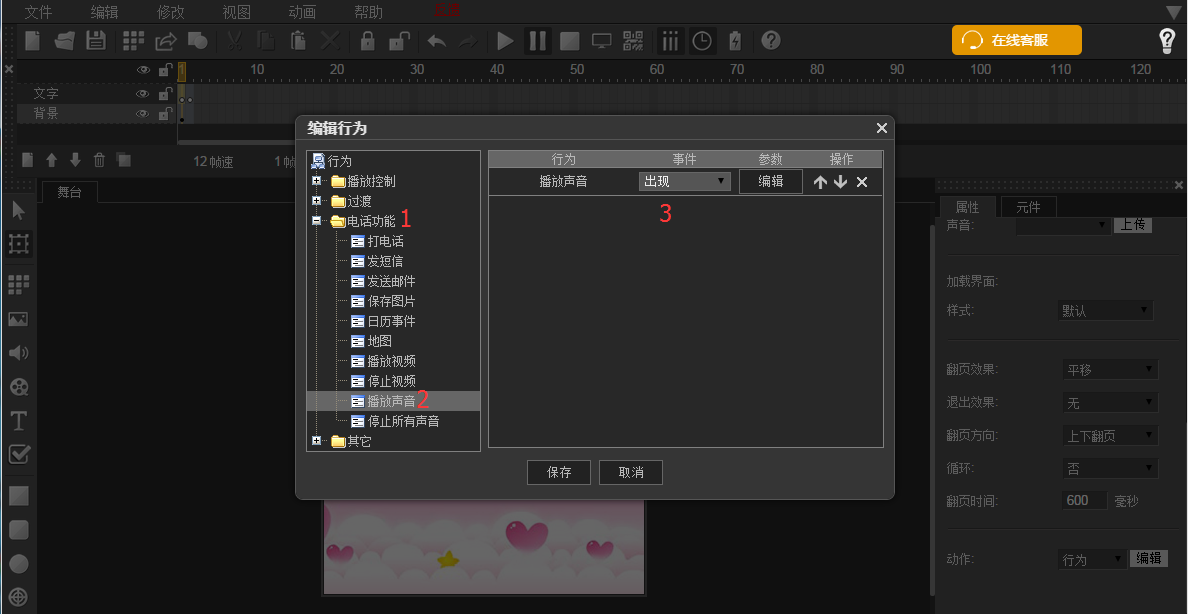Viewport: 1188px width, 614px height.
Task: Edit the 翻页时间 value of 600
Action: 1084,500
